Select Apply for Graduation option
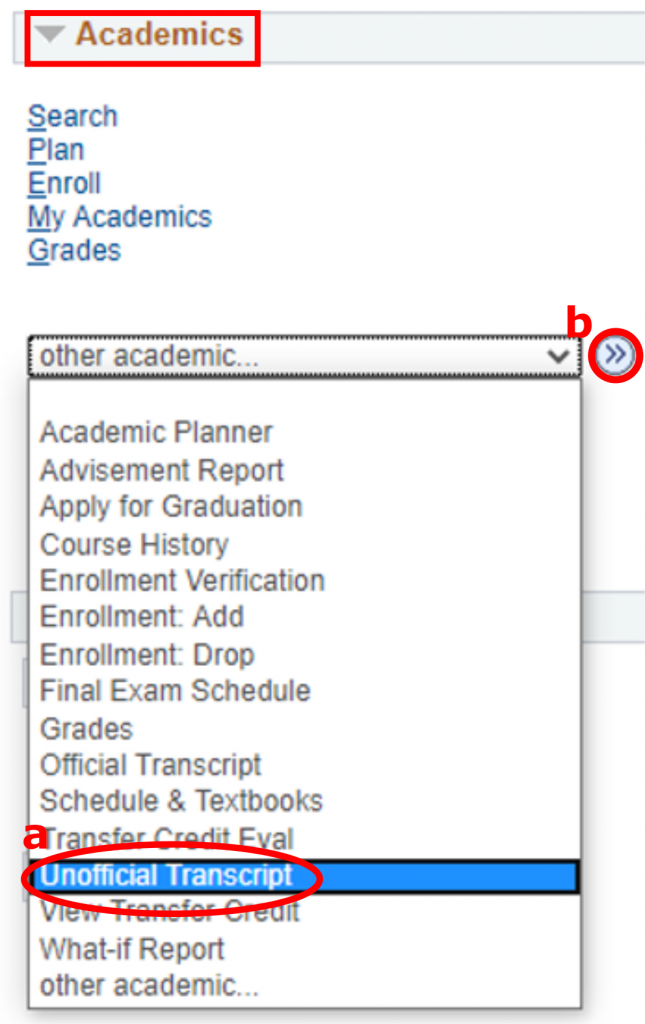The height and width of the screenshot is (1024, 645). tap(171, 507)
